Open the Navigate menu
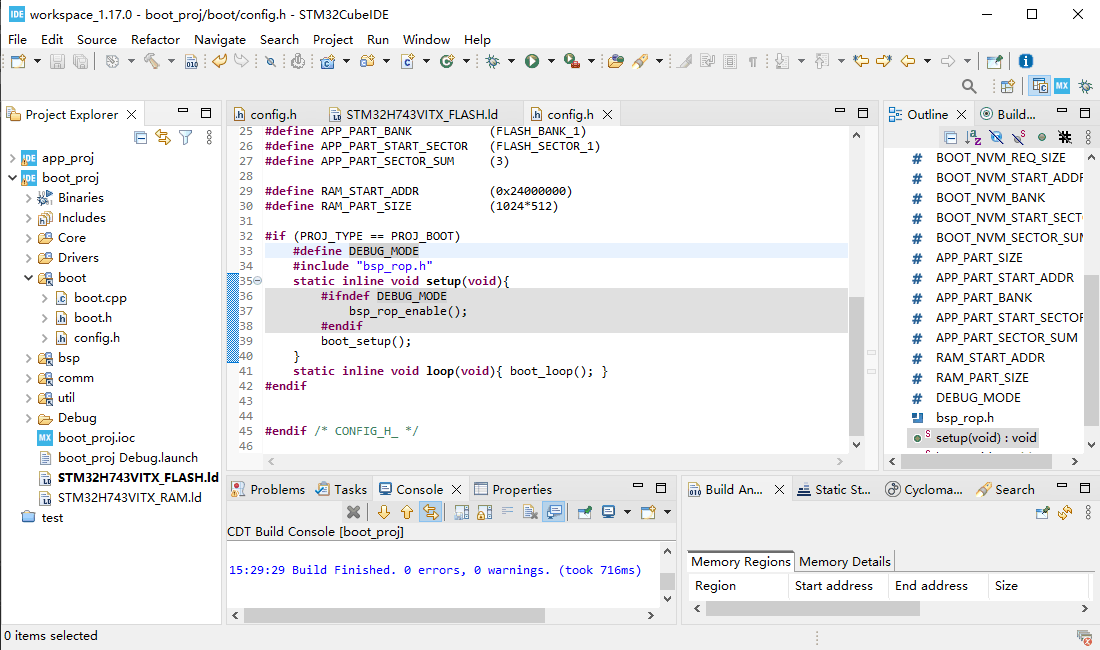This screenshot has height=650, width=1100. coord(220,39)
